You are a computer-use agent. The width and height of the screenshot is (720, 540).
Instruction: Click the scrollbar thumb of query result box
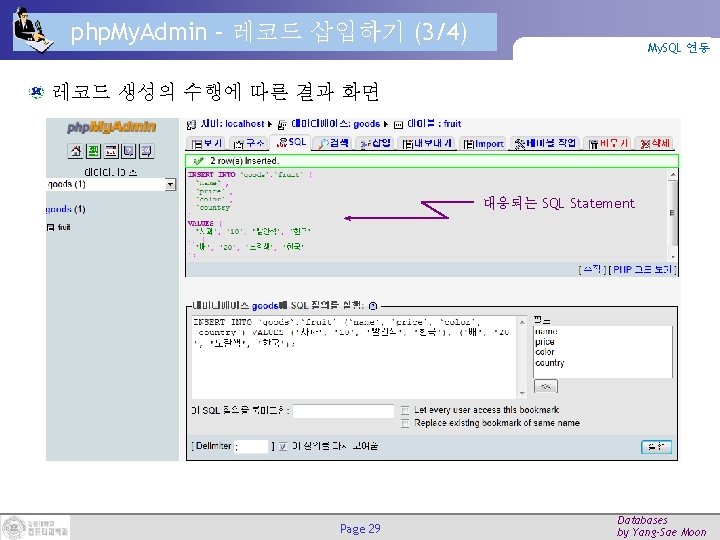click(x=673, y=213)
